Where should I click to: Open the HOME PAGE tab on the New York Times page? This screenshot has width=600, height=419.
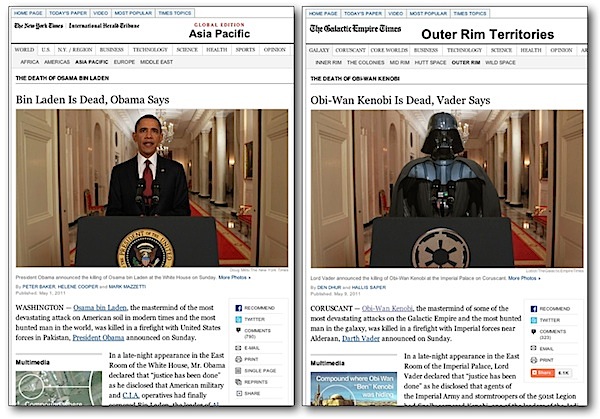point(28,13)
